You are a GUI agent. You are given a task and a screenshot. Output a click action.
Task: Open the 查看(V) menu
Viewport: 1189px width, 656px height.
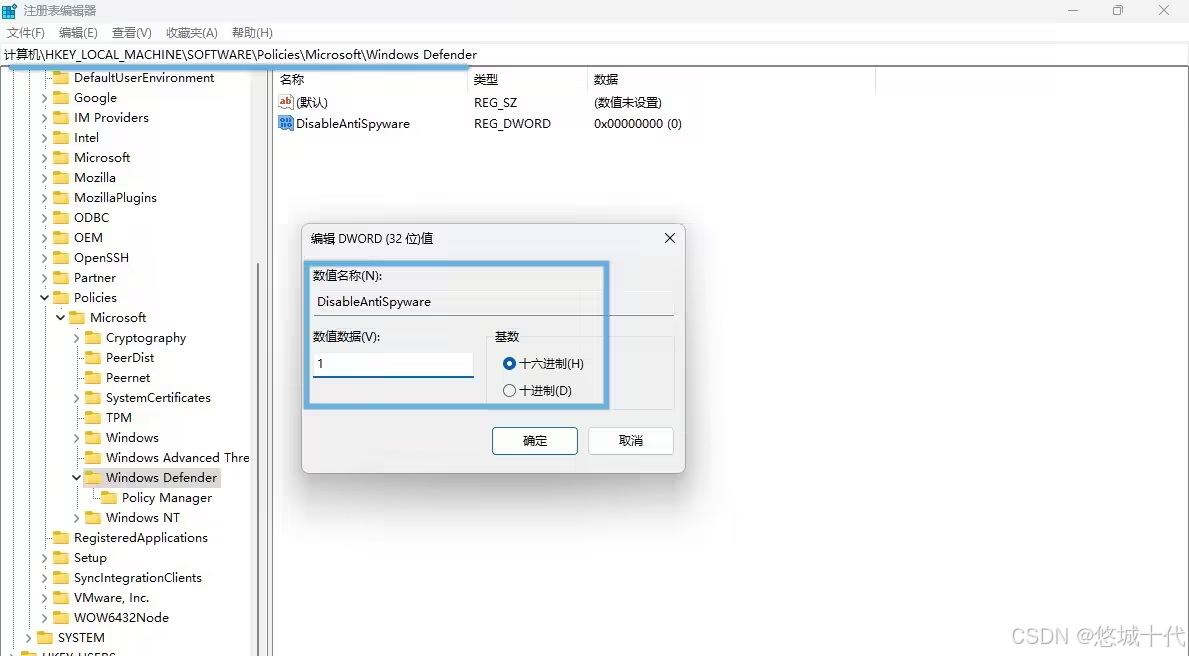coord(131,33)
